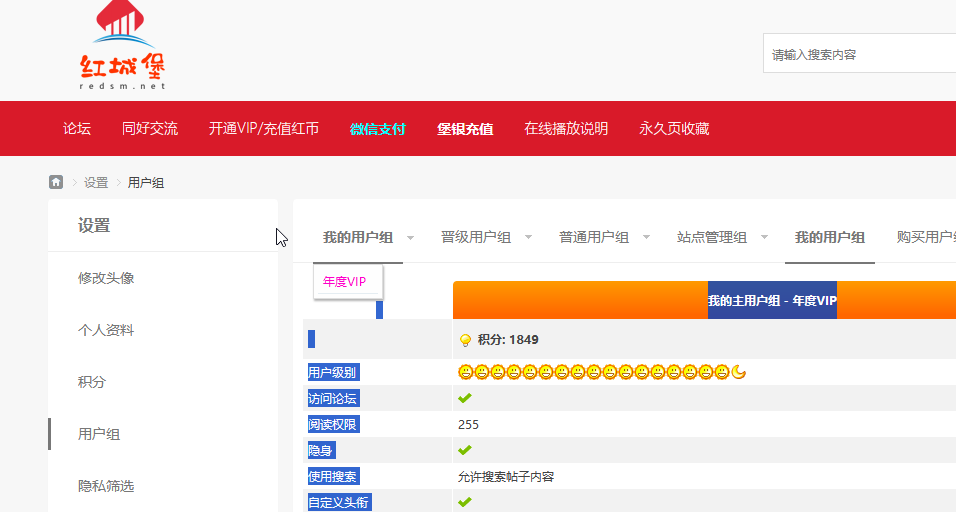Expand the first 我的用户组 dropdown arrow

[410, 238]
